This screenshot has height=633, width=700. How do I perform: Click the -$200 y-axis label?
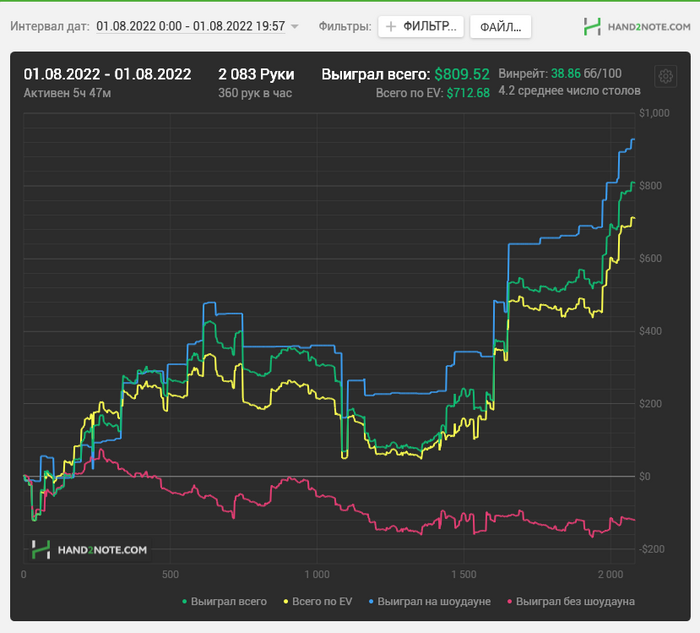click(x=652, y=549)
